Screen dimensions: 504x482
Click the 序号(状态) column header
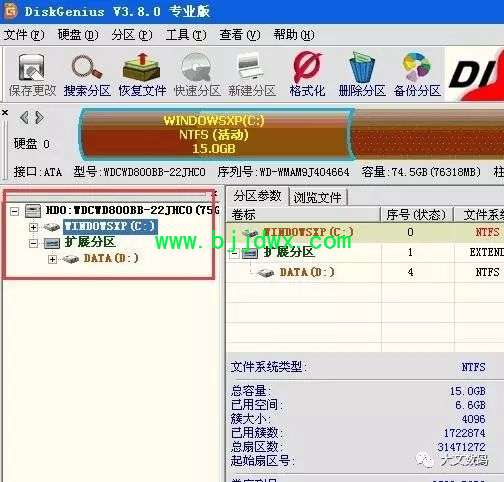click(416, 214)
